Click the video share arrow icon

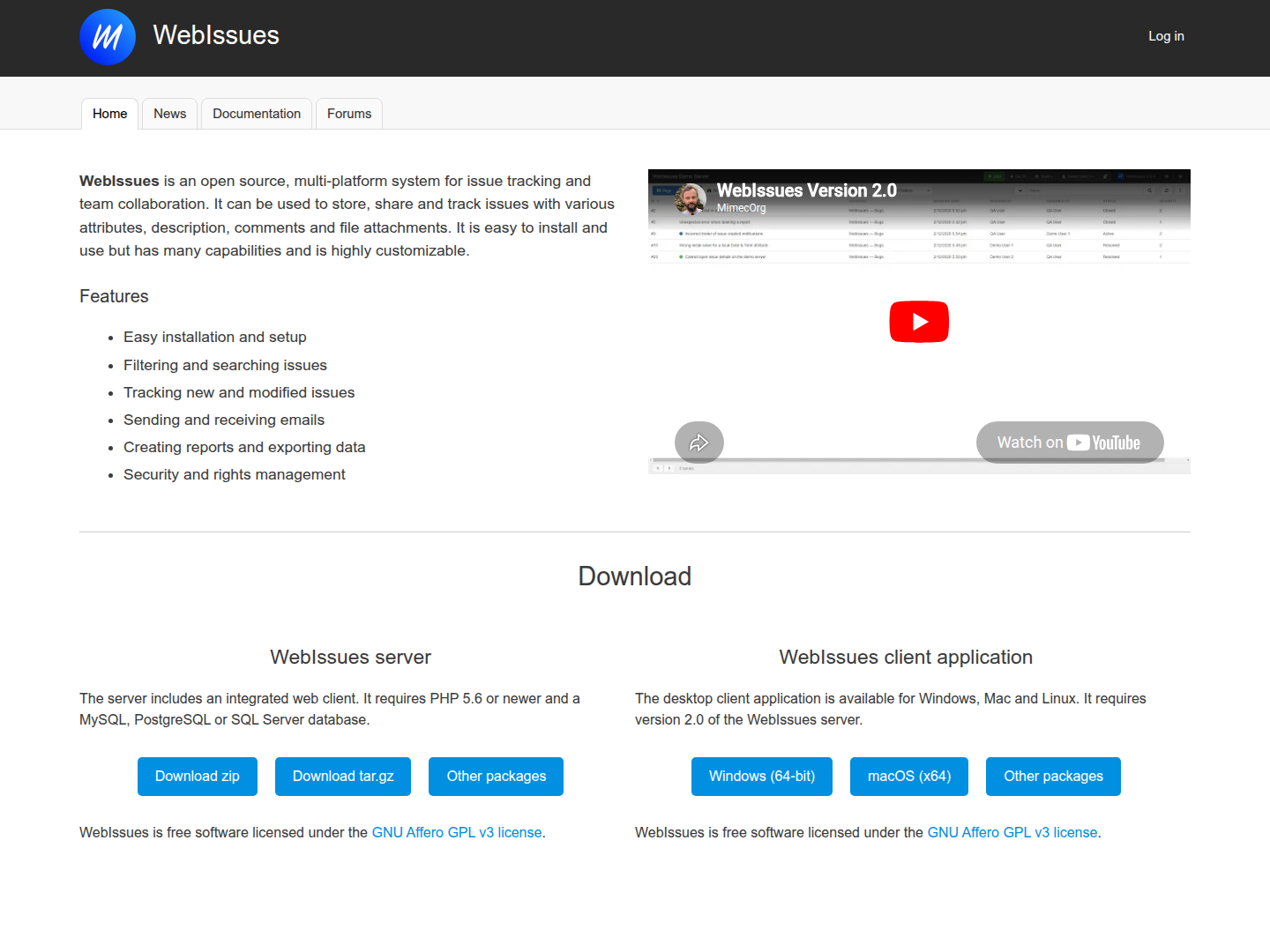tap(699, 443)
